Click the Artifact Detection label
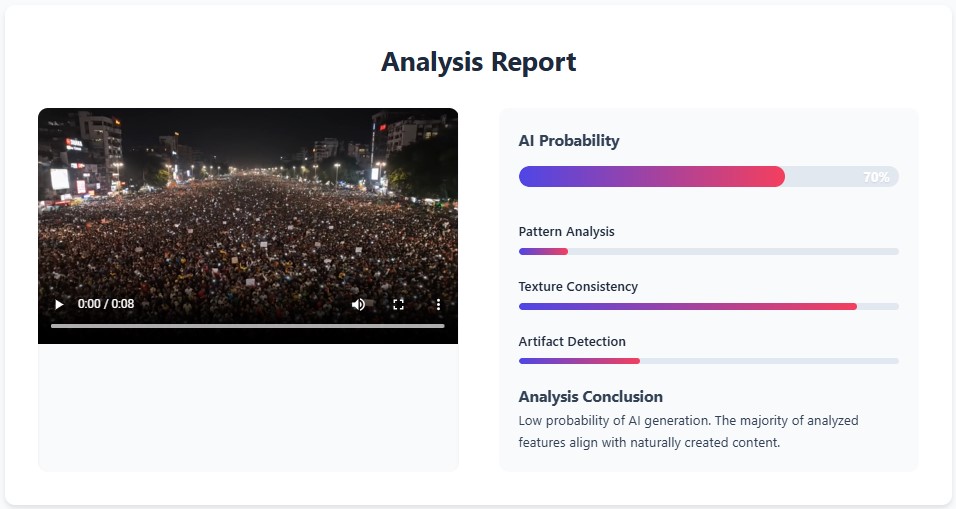 pos(572,341)
